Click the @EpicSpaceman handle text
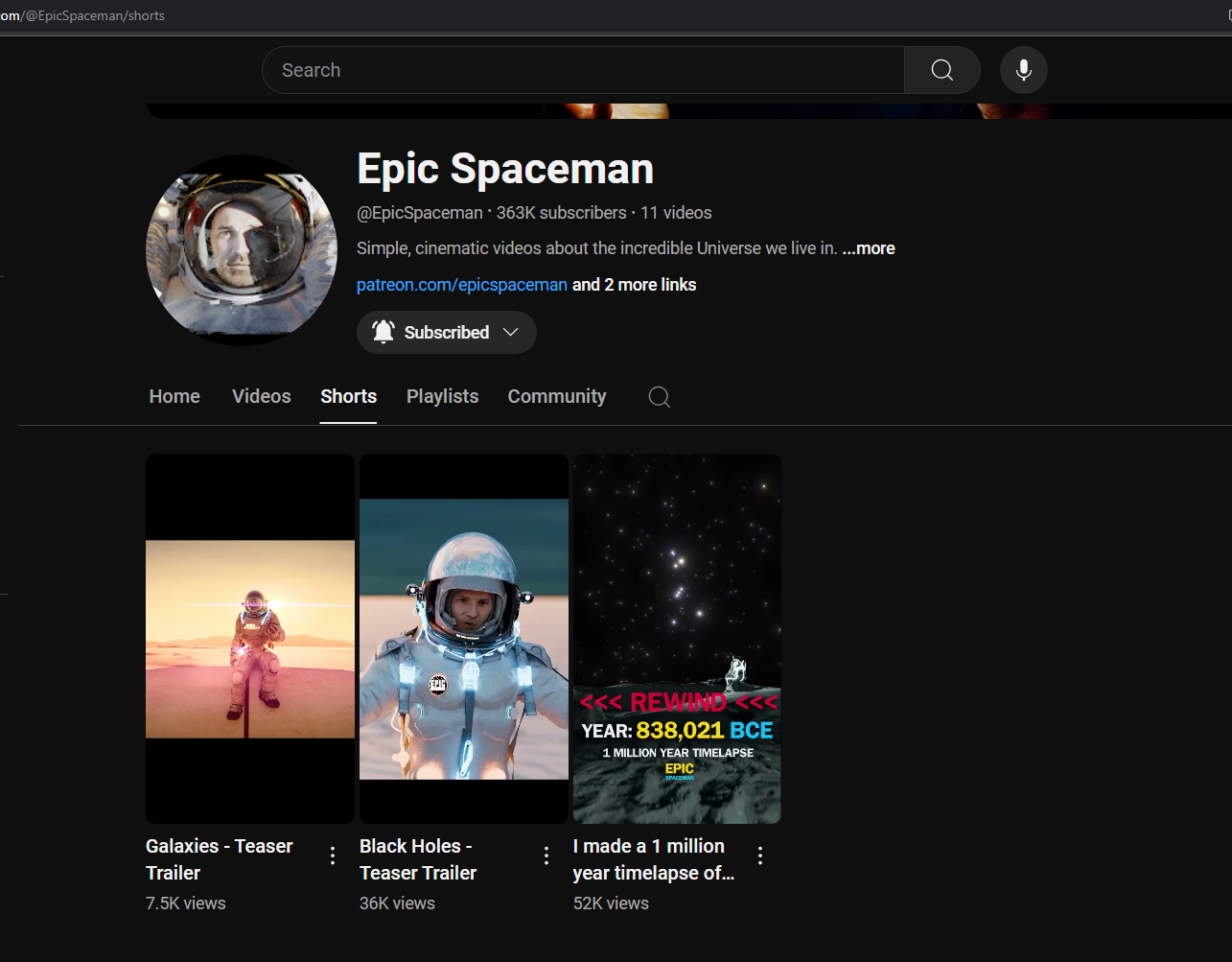This screenshot has width=1232, height=962. tap(420, 213)
